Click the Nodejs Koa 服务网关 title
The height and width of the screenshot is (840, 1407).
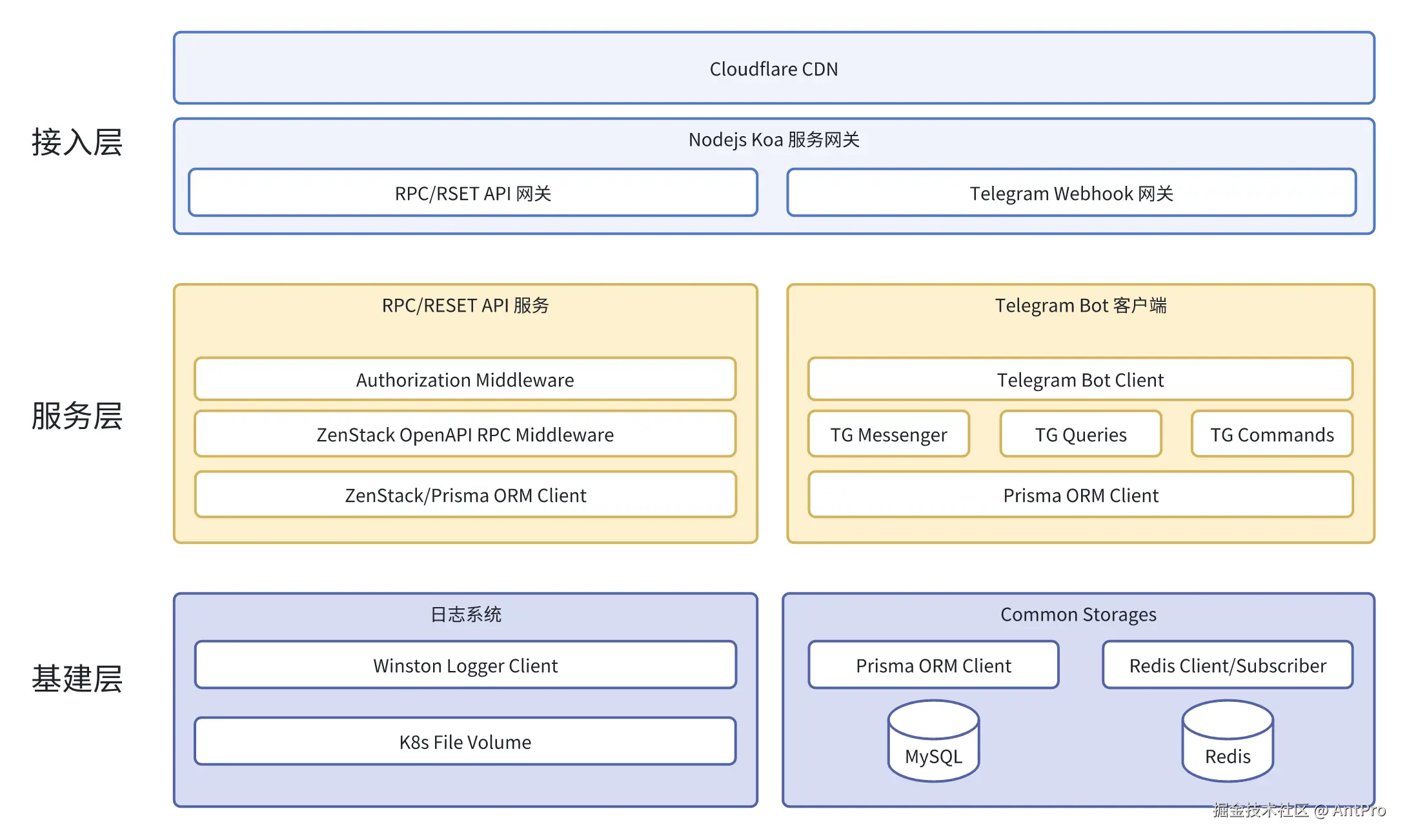774,139
